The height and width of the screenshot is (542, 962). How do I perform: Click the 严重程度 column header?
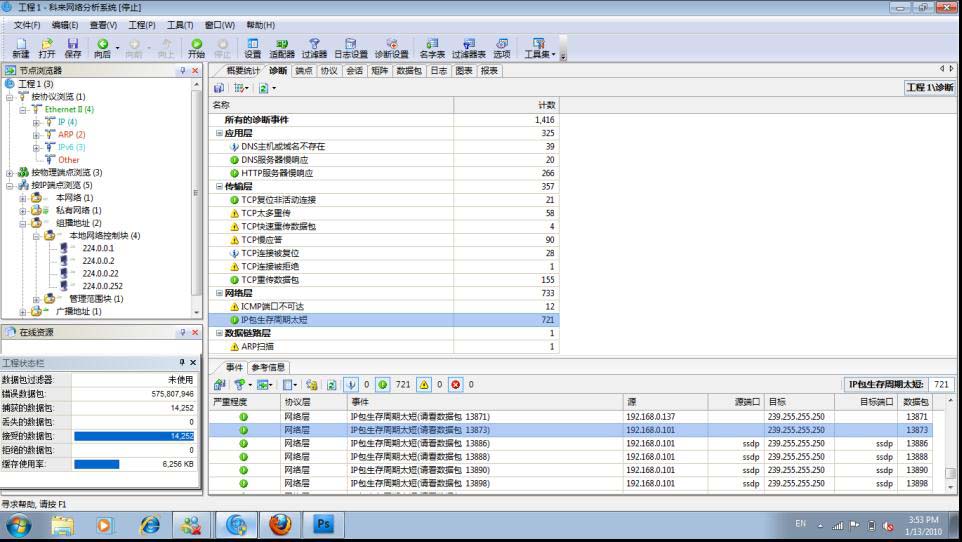[x=245, y=402]
